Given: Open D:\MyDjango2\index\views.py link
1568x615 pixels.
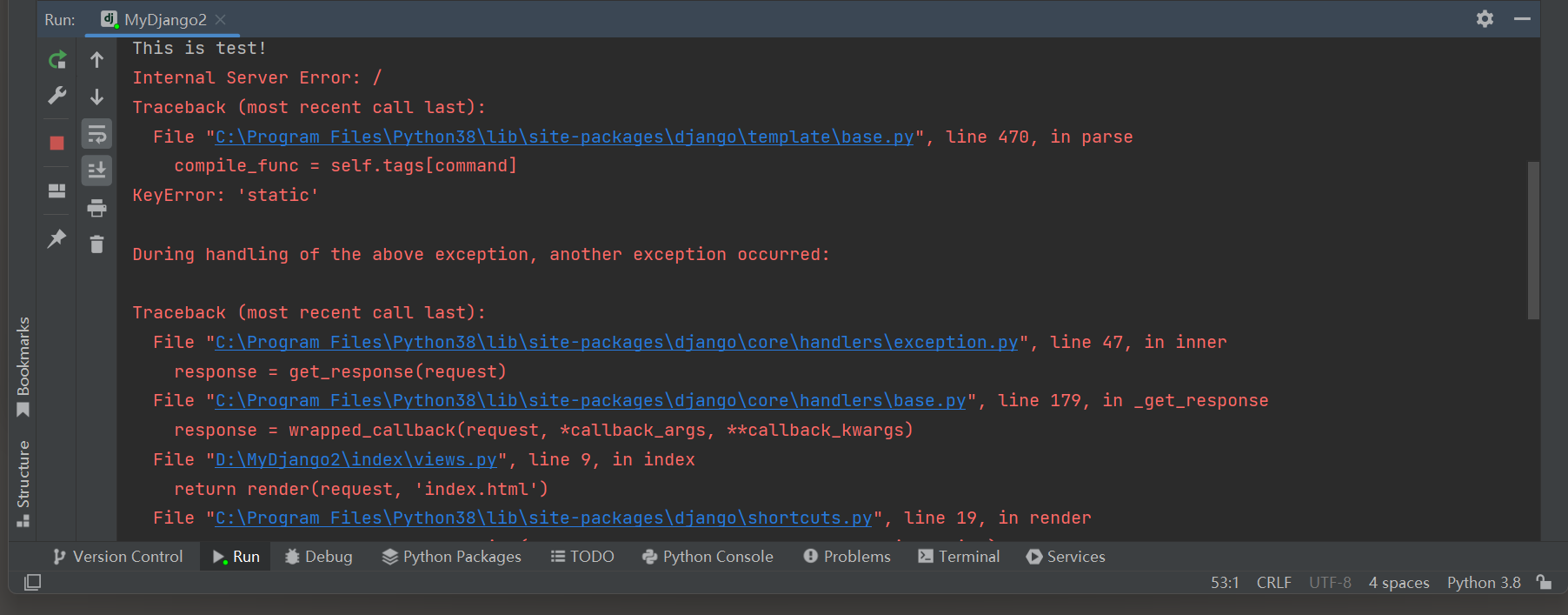Looking at the screenshot, I should click(355, 459).
